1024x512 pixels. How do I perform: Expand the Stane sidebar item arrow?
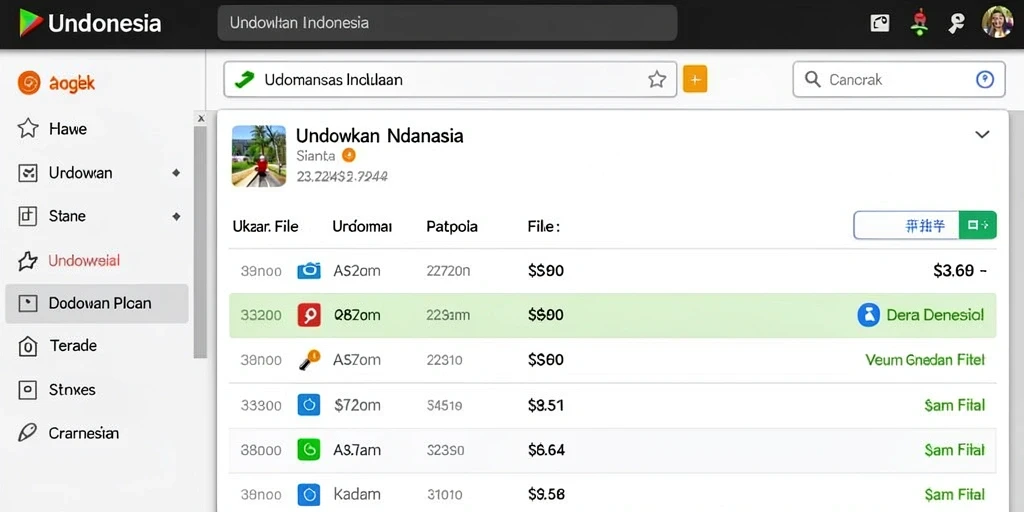pyautogui.click(x=176, y=216)
